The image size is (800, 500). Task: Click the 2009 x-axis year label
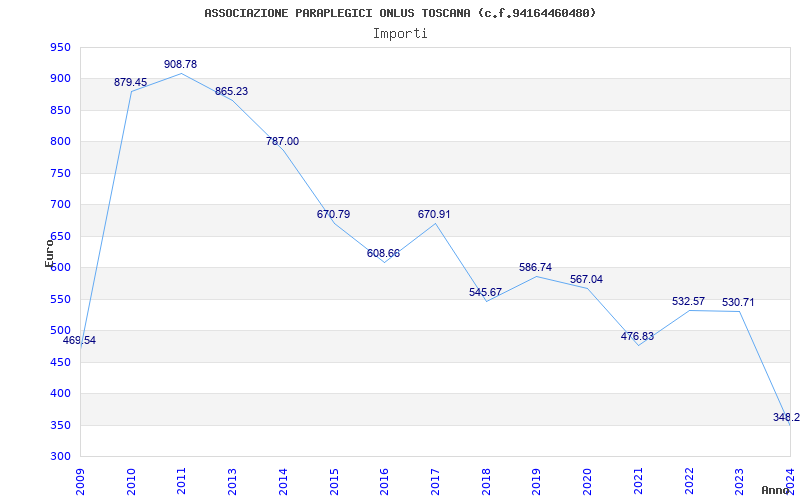81,481
